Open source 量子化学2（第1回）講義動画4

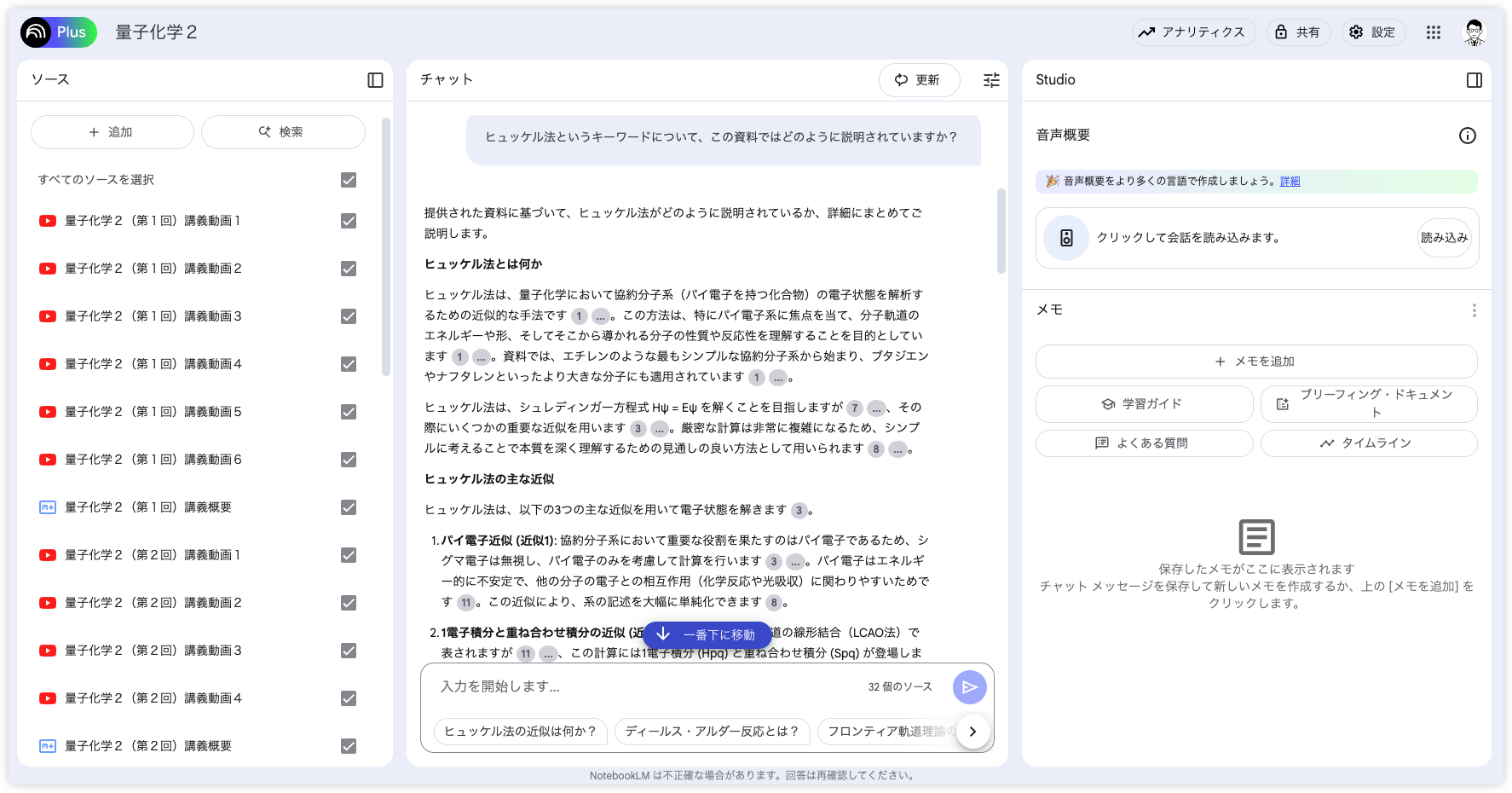(x=153, y=364)
